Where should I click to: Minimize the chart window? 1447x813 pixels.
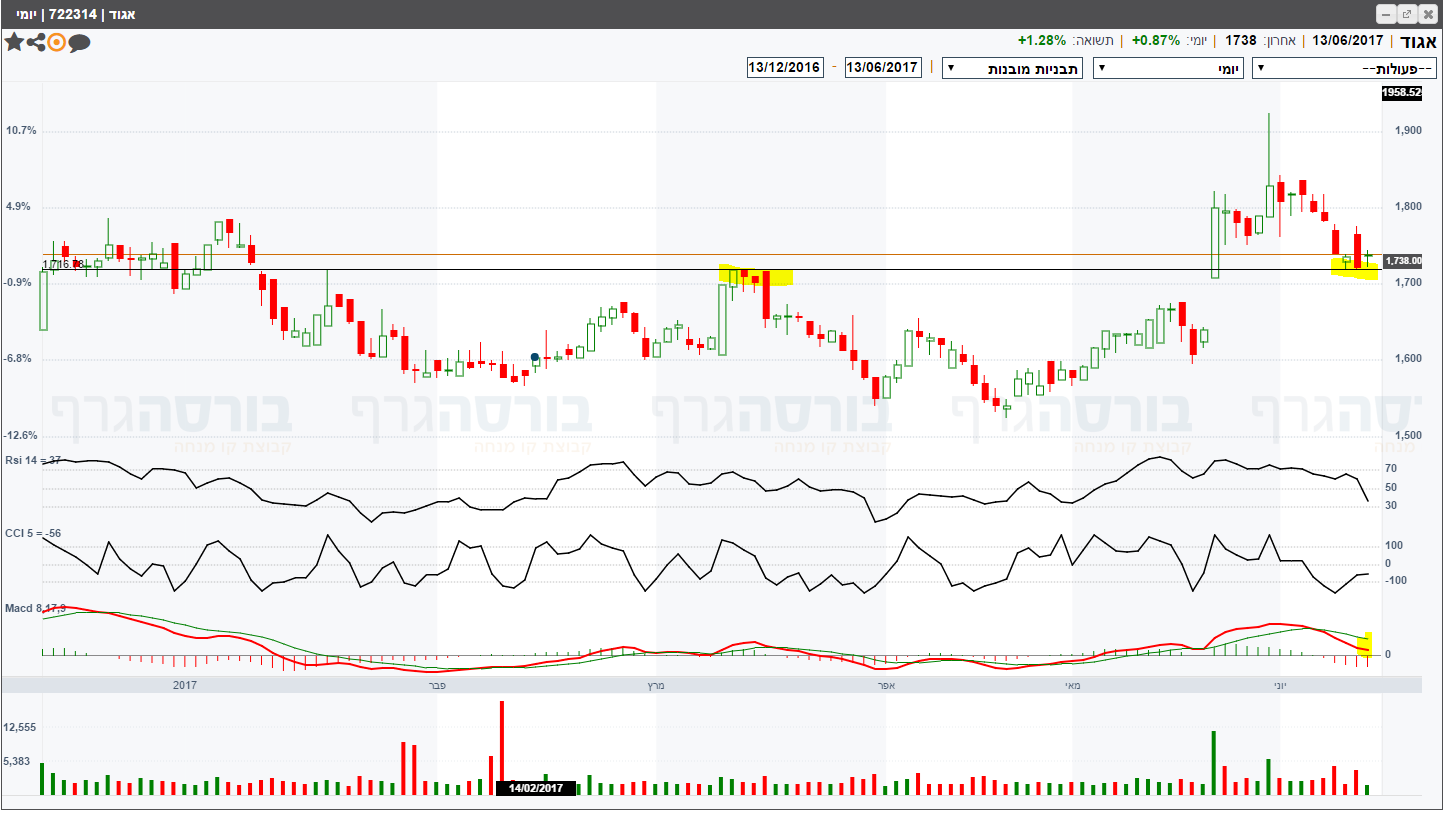(x=1386, y=14)
